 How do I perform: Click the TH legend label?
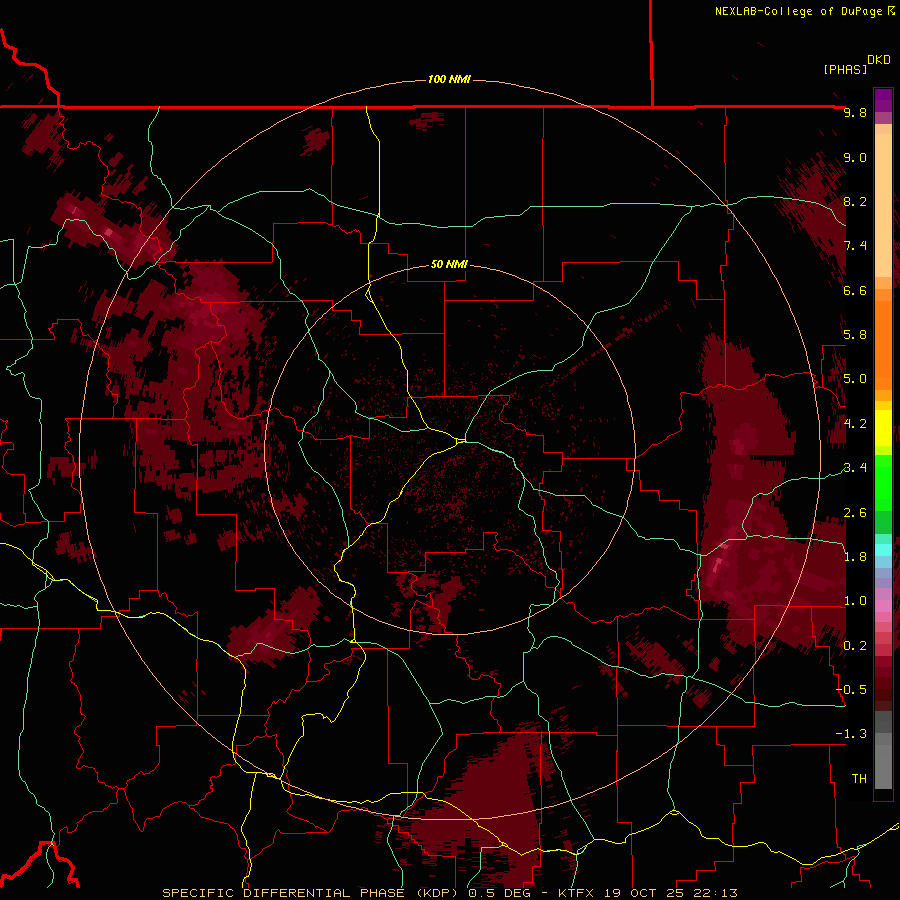pos(859,779)
